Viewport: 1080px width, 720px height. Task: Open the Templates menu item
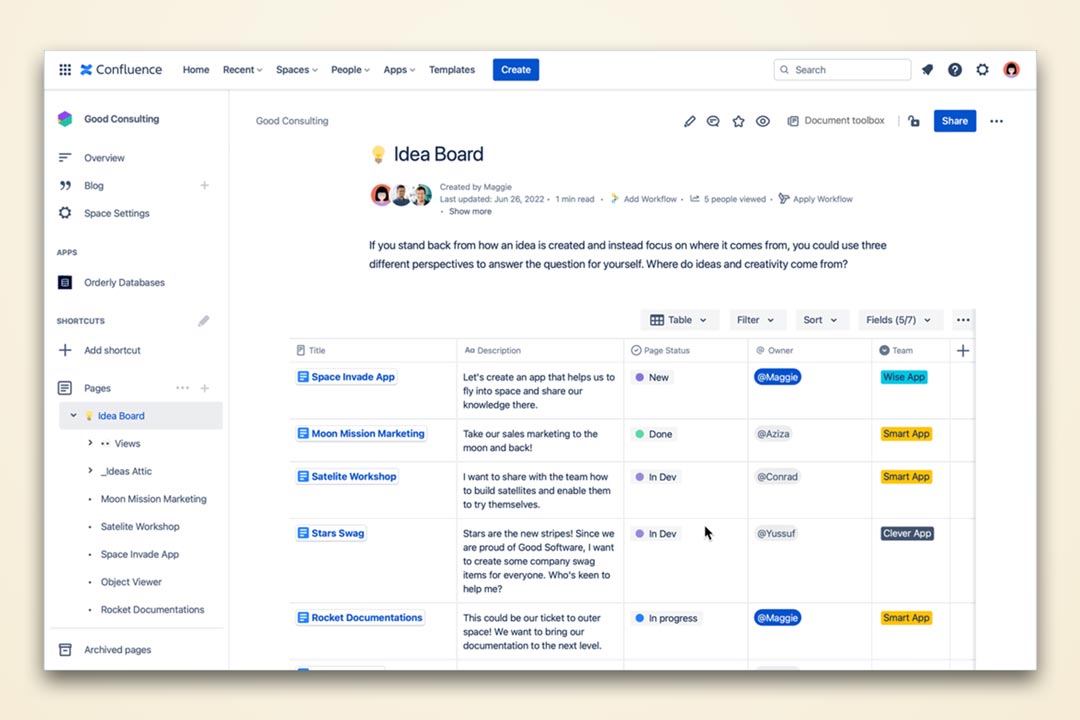pyautogui.click(x=452, y=70)
